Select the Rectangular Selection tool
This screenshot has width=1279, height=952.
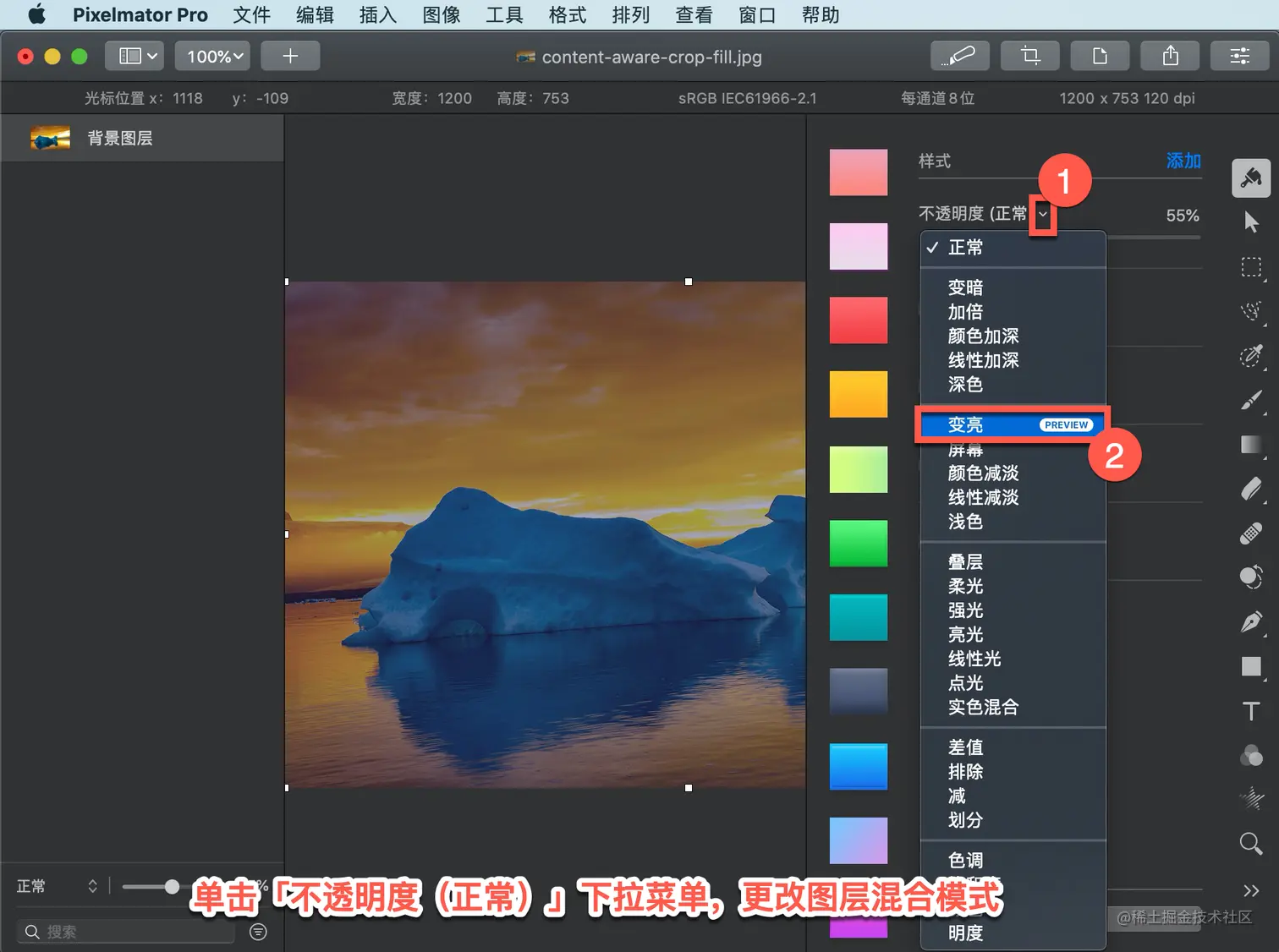(x=1251, y=267)
